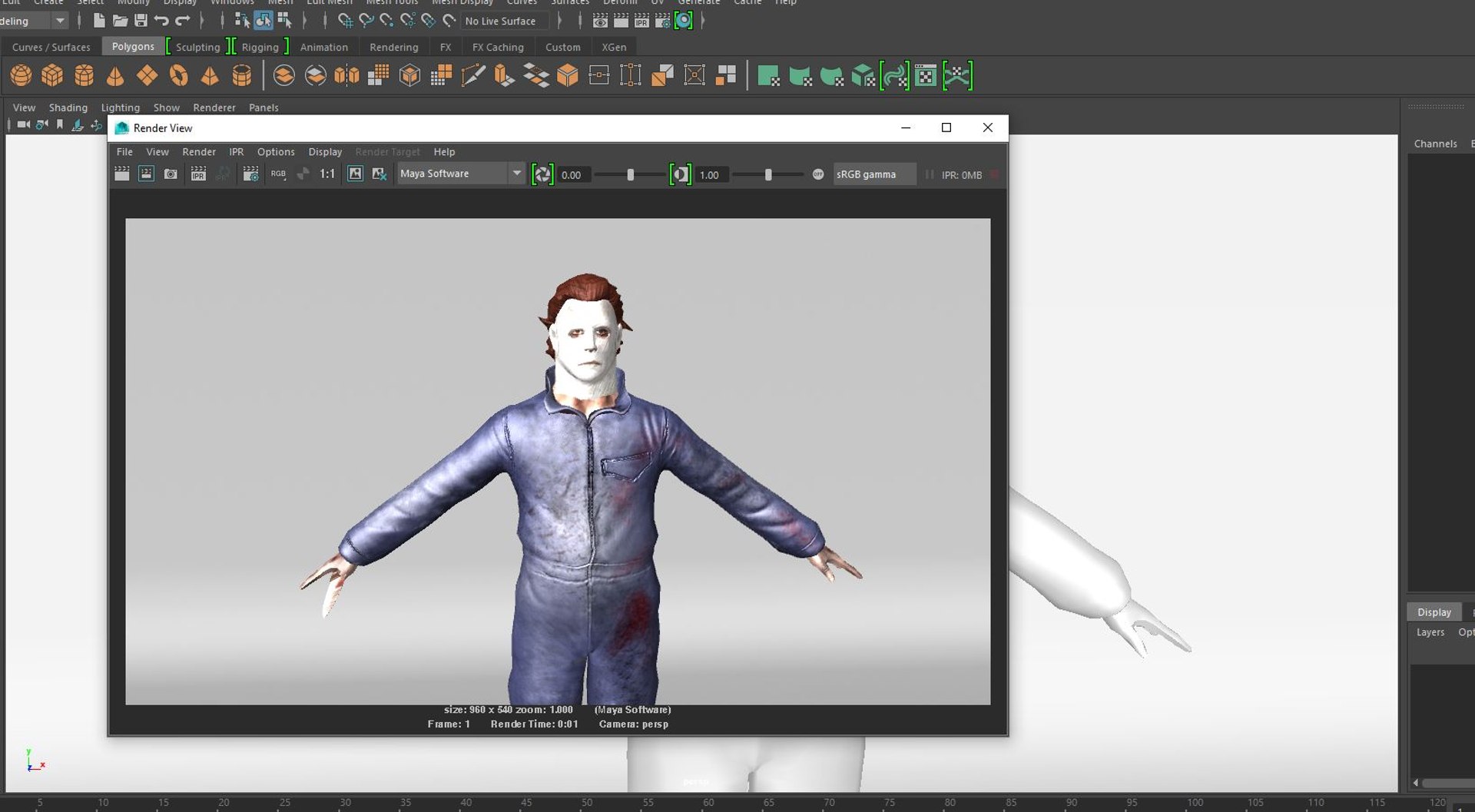Click the Separate meshes shelf icon
The image size is (1475, 812).
tap(316, 75)
